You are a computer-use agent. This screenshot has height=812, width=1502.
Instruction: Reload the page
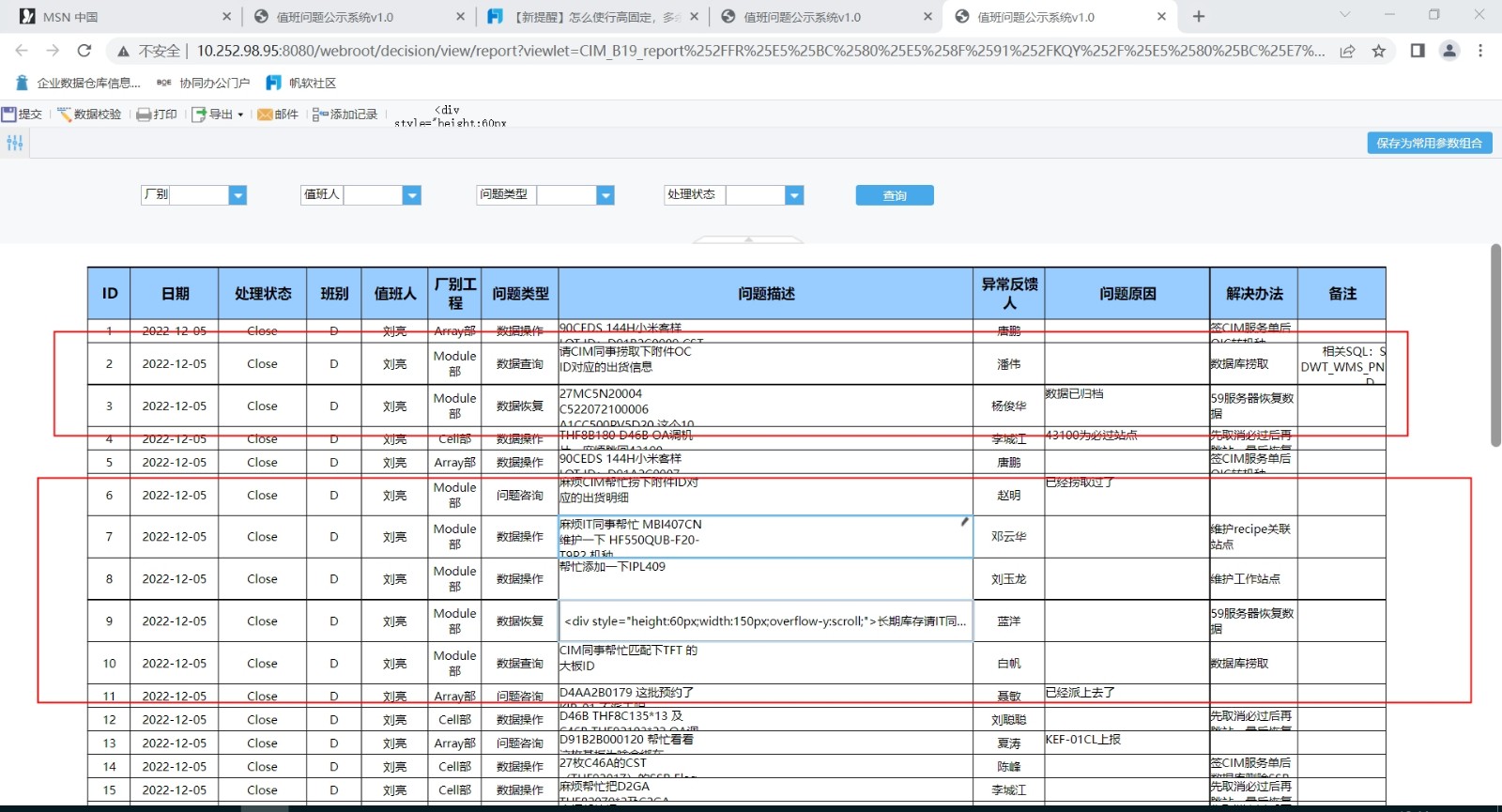tap(84, 51)
